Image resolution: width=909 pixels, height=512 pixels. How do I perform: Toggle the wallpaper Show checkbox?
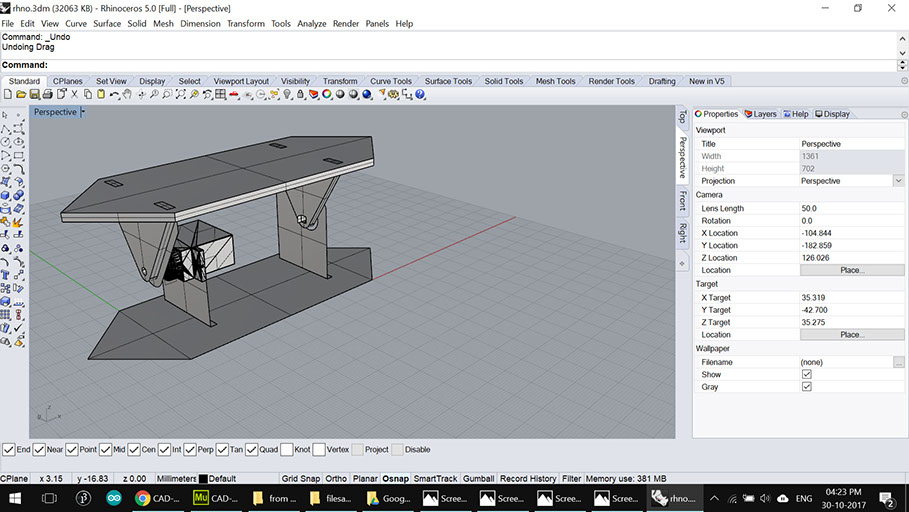(x=806, y=375)
